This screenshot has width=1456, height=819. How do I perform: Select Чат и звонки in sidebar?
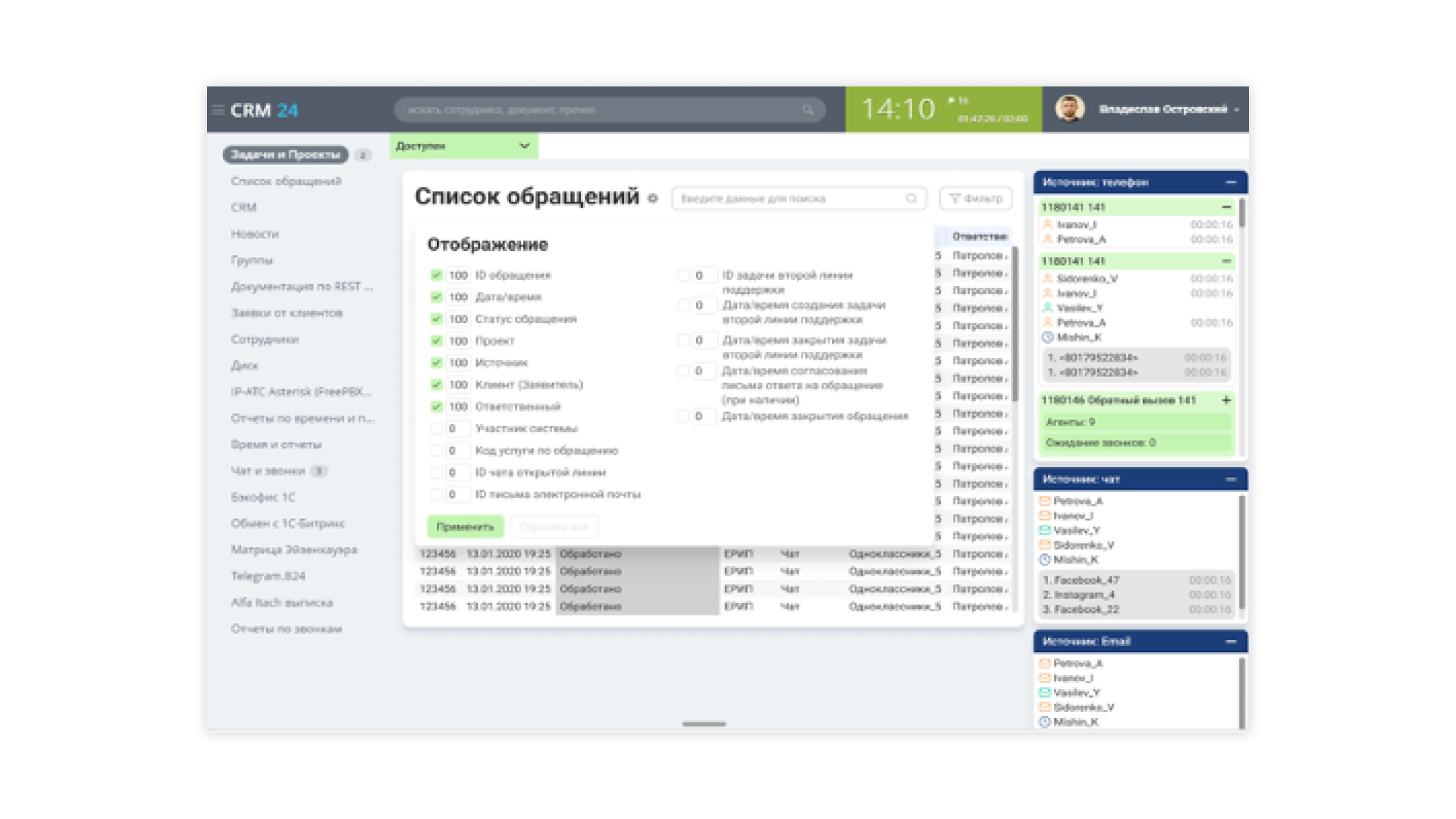pyautogui.click(x=268, y=471)
